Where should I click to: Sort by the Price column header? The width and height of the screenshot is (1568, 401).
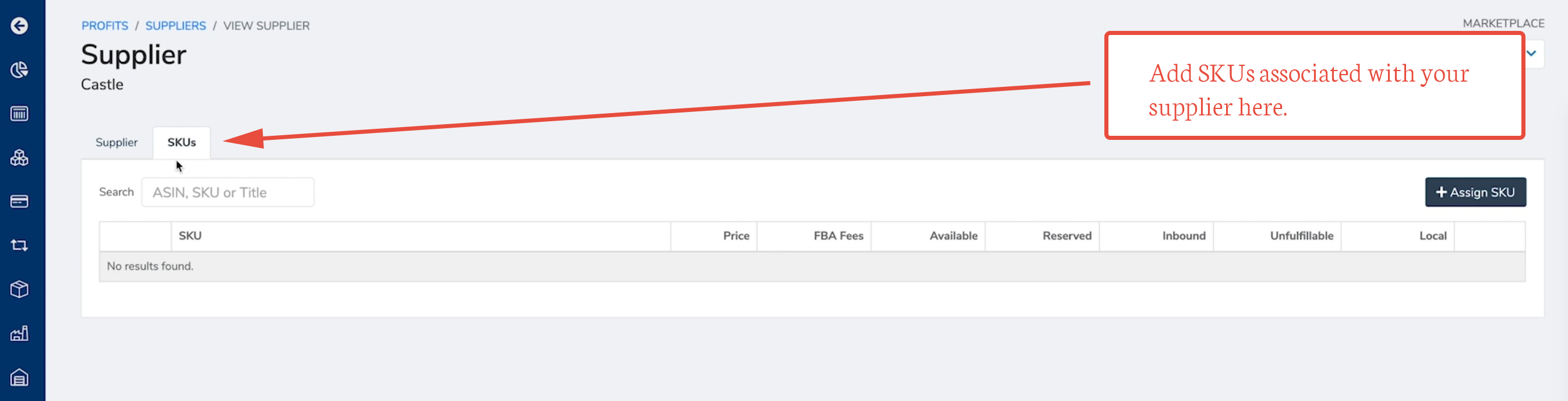point(736,236)
